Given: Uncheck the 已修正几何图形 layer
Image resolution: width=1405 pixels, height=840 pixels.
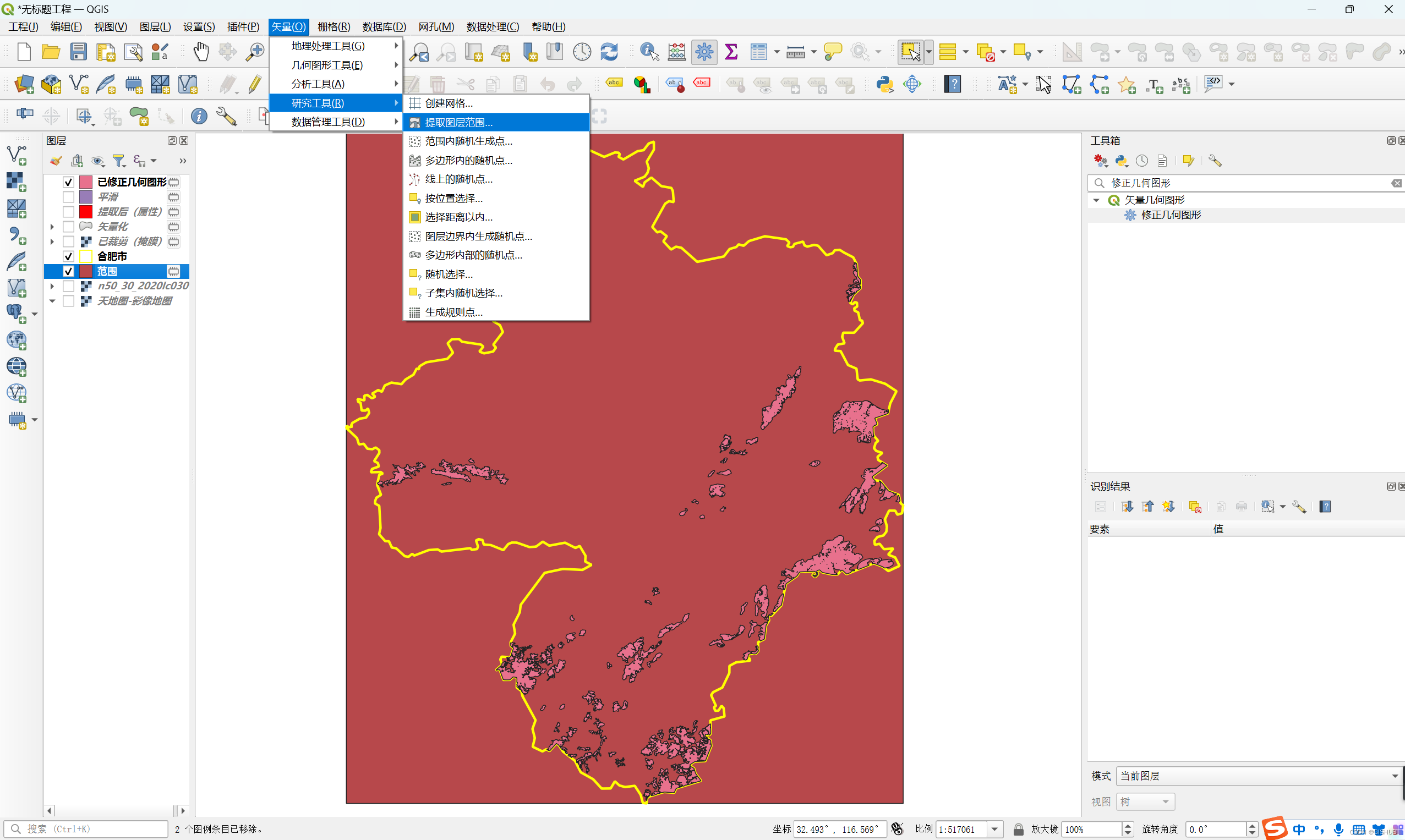Looking at the screenshot, I should click(x=69, y=182).
